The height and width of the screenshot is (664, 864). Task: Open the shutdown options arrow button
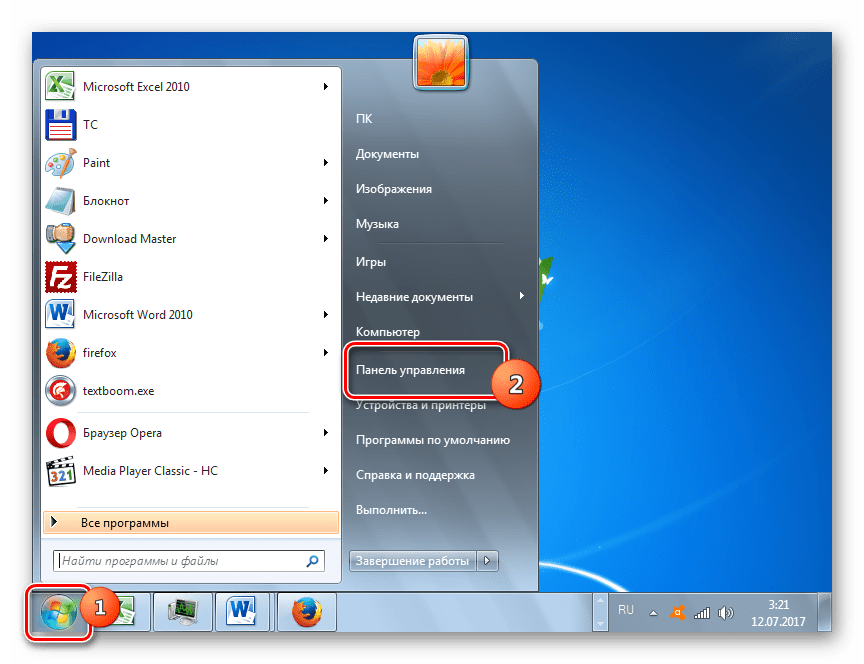pos(487,561)
